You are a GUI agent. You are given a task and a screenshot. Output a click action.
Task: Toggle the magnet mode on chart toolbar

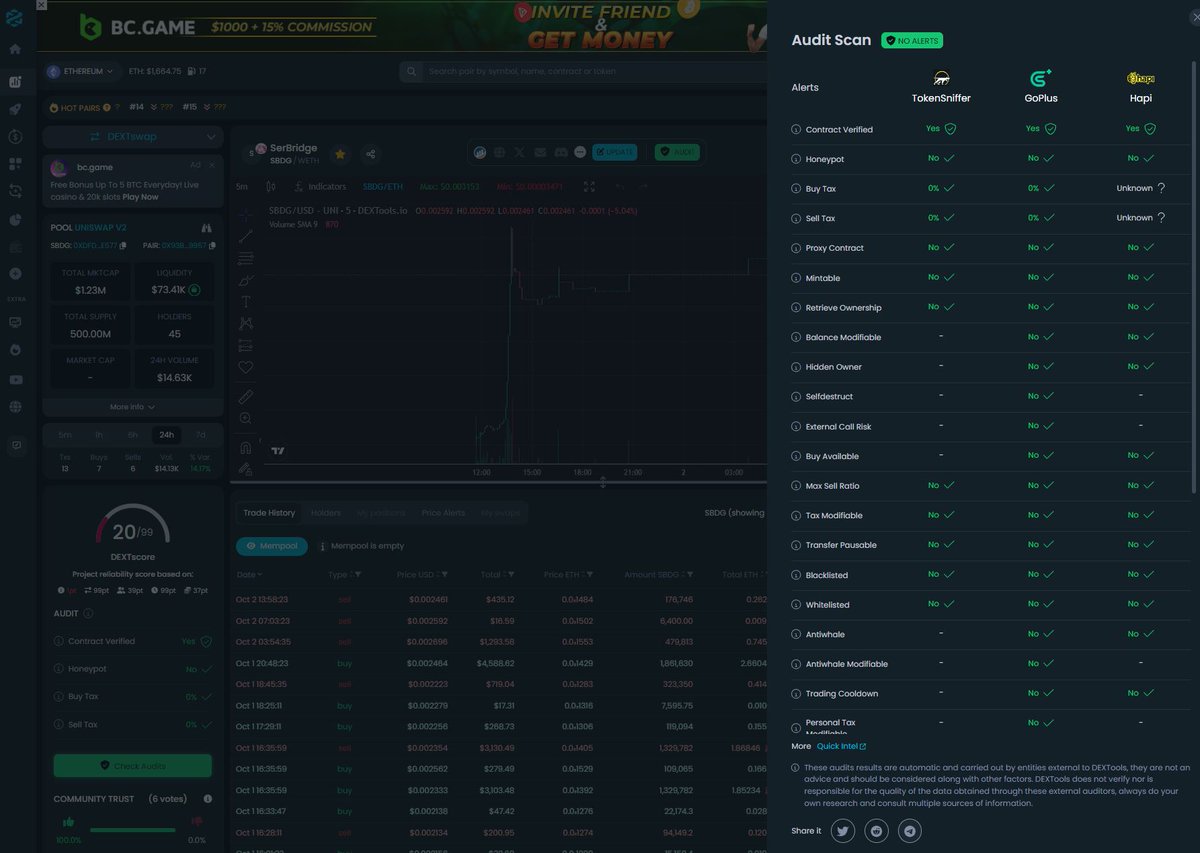click(246, 447)
